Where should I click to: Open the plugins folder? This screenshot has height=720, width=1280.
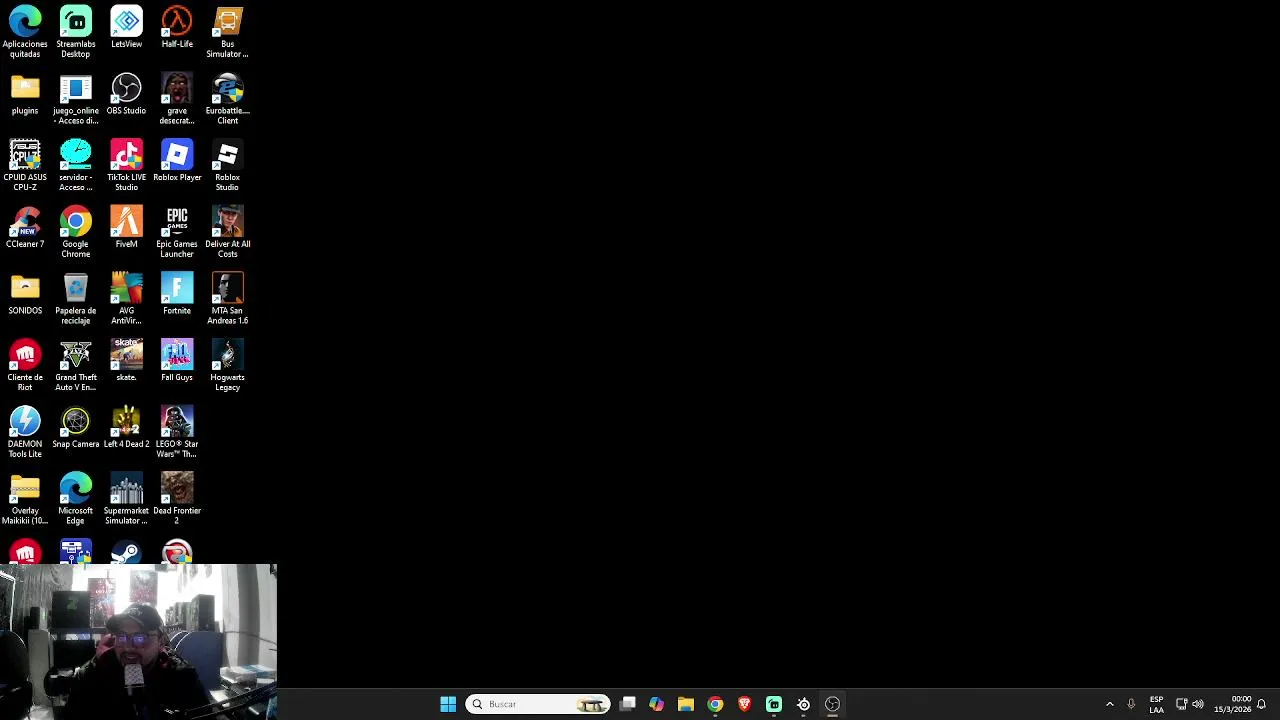[25, 95]
